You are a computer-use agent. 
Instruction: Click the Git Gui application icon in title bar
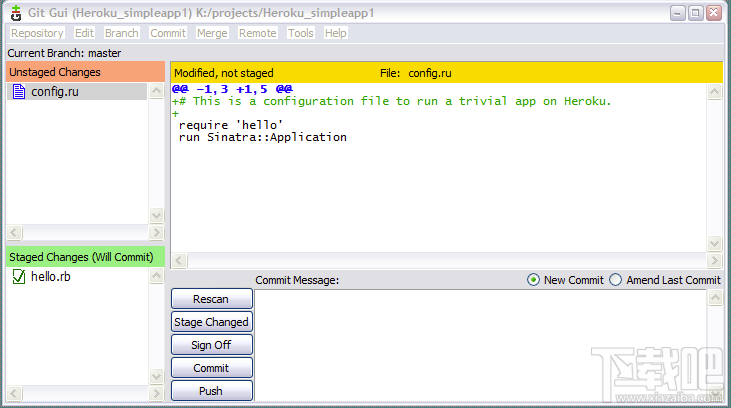[x=16, y=13]
